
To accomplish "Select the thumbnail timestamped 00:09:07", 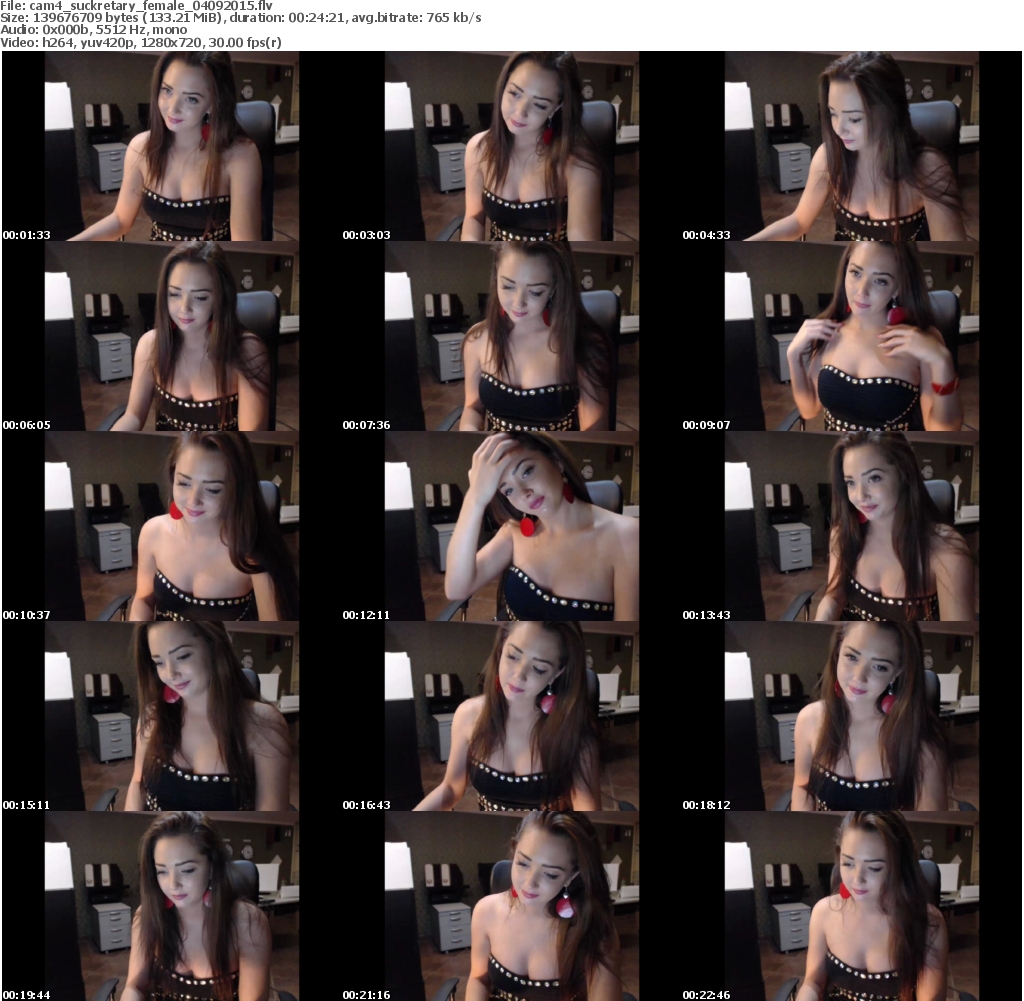I will point(852,337).
